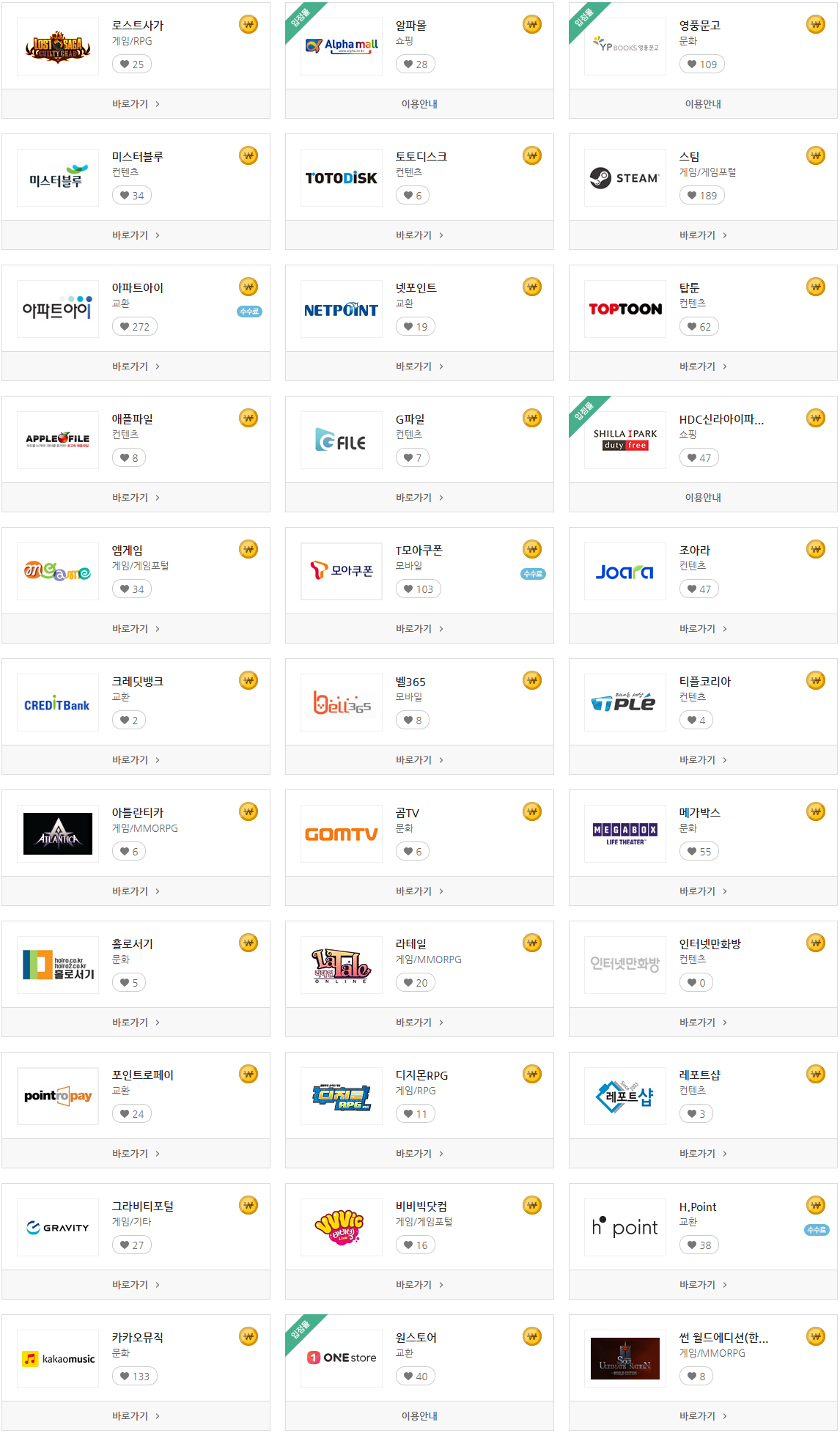Click the STEAM logo thumbnail
840x1433 pixels.
[625, 178]
